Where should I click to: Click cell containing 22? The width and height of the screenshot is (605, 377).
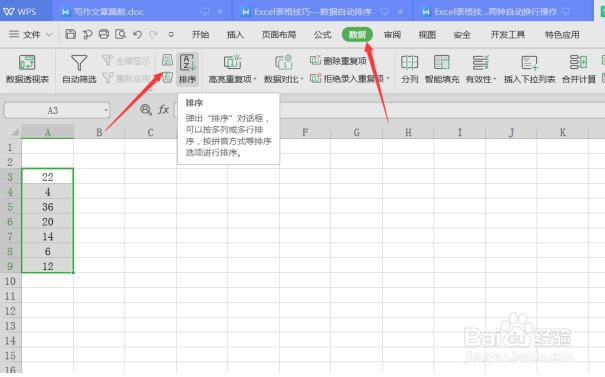(x=47, y=177)
